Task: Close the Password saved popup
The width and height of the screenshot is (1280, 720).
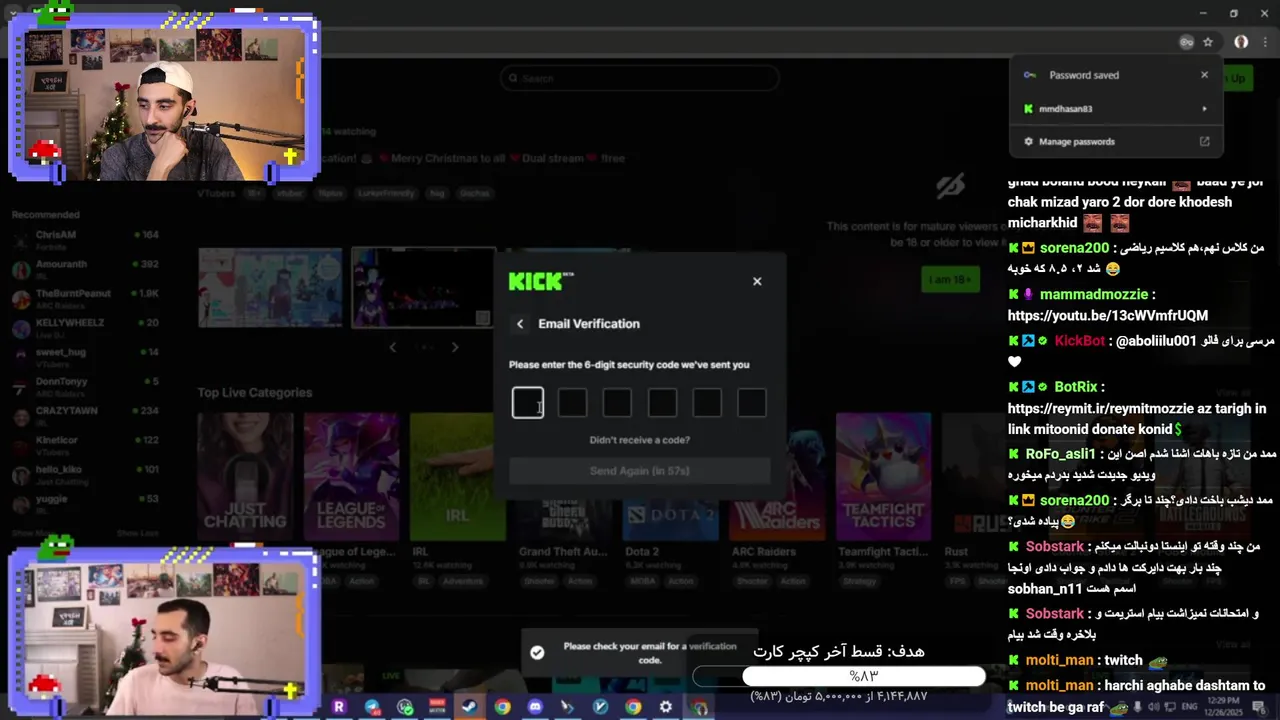Action: pyautogui.click(x=1204, y=75)
